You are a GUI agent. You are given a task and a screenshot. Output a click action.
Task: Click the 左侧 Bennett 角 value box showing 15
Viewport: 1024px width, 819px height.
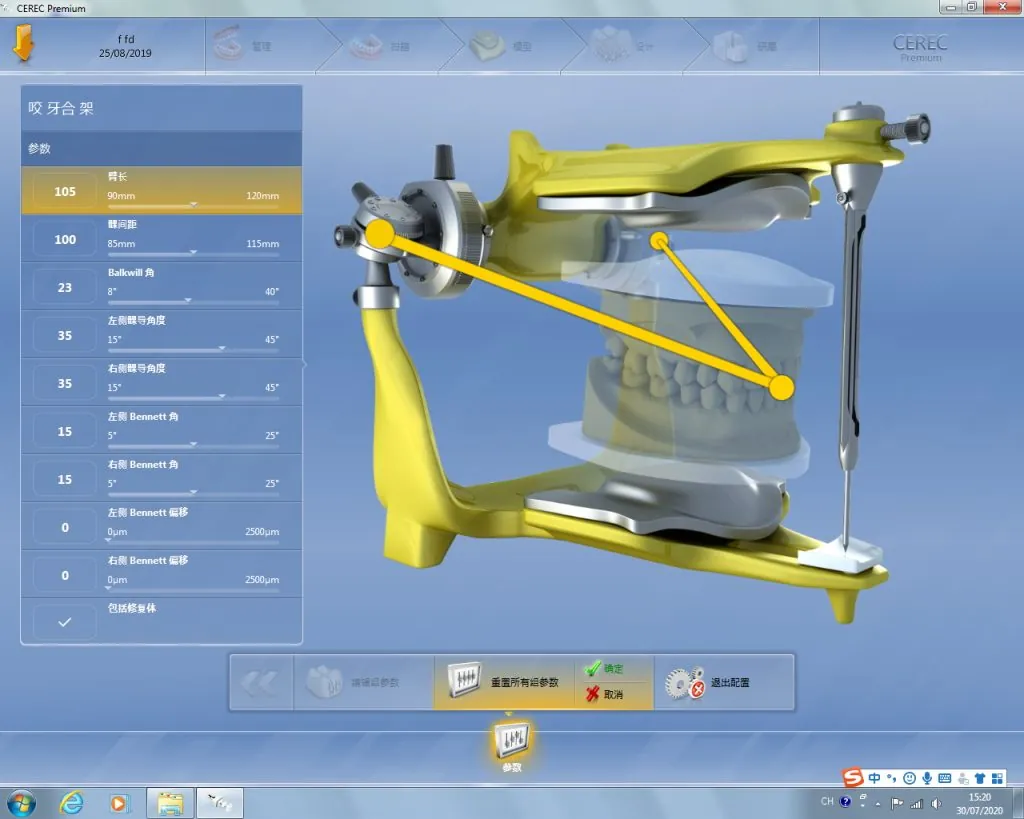coord(65,432)
